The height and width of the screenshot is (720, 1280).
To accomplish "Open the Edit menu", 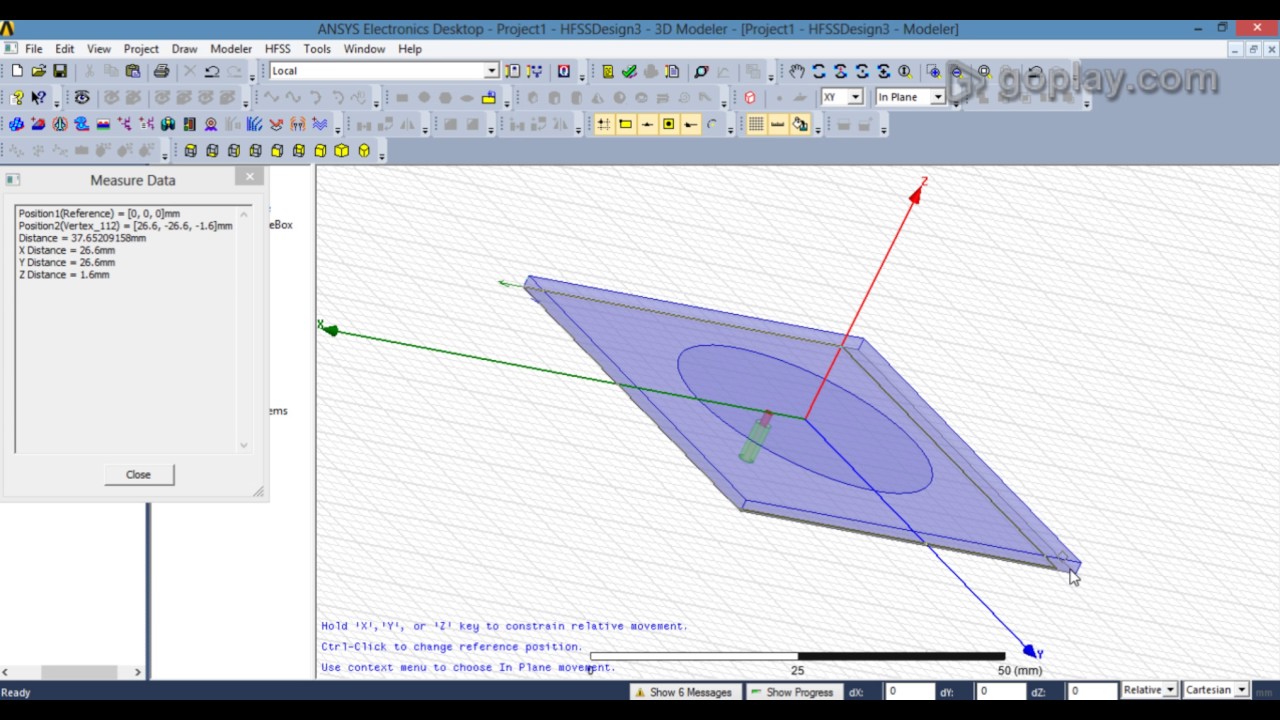I will point(64,48).
